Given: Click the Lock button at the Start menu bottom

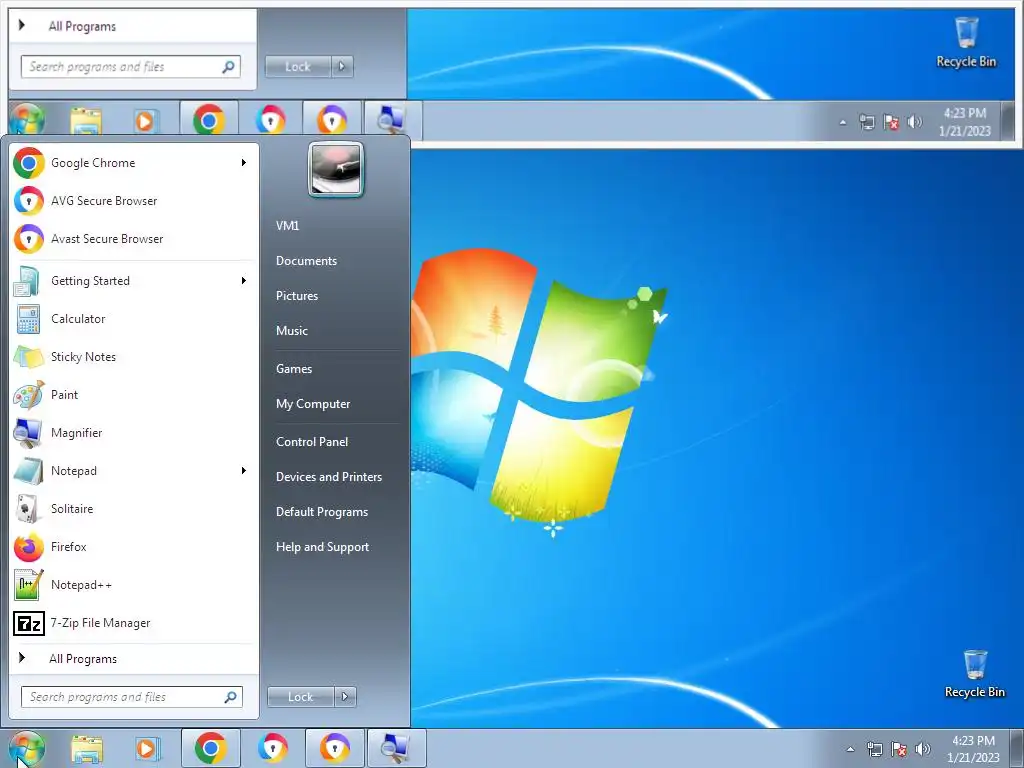Looking at the screenshot, I should pos(300,697).
